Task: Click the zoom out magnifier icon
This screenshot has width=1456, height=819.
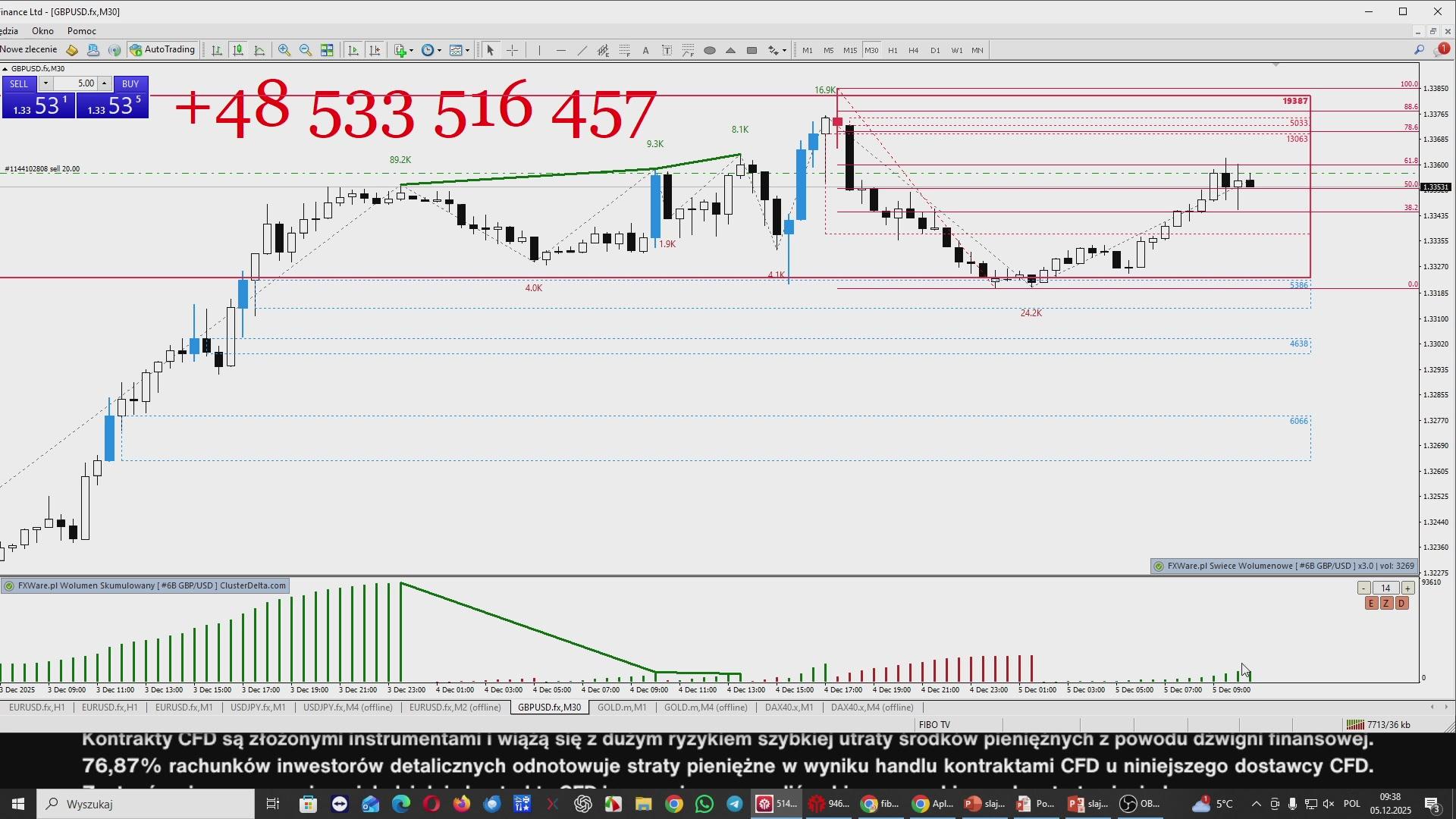Action: pos(306,50)
